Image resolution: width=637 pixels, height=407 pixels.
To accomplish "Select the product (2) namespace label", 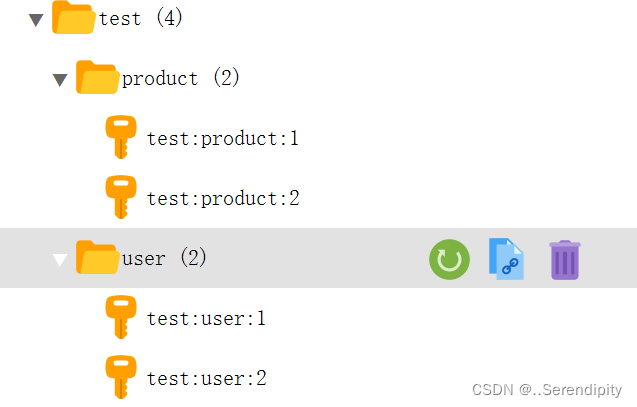I will point(181,78).
